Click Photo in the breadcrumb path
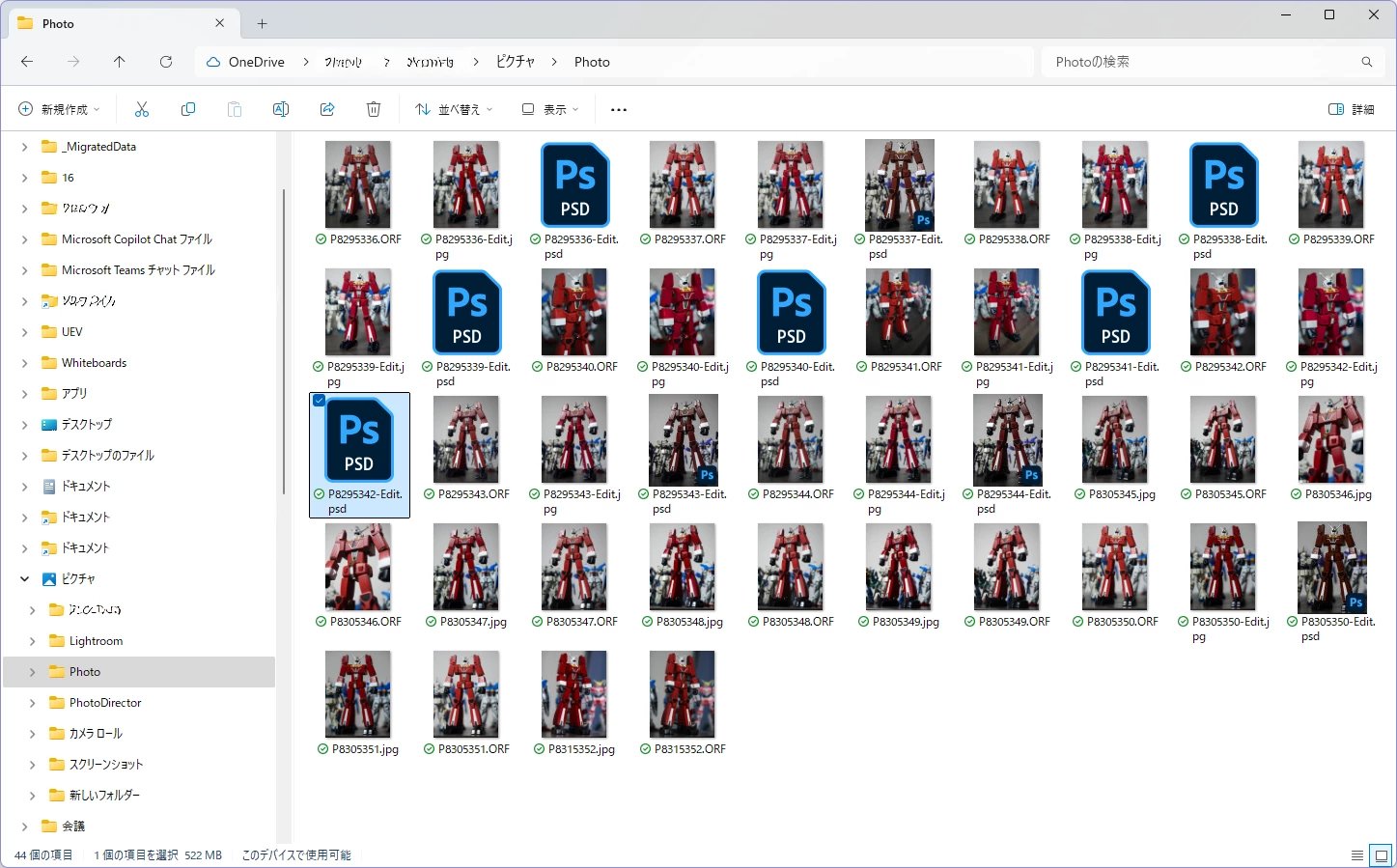1397x868 pixels. click(x=592, y=62)
